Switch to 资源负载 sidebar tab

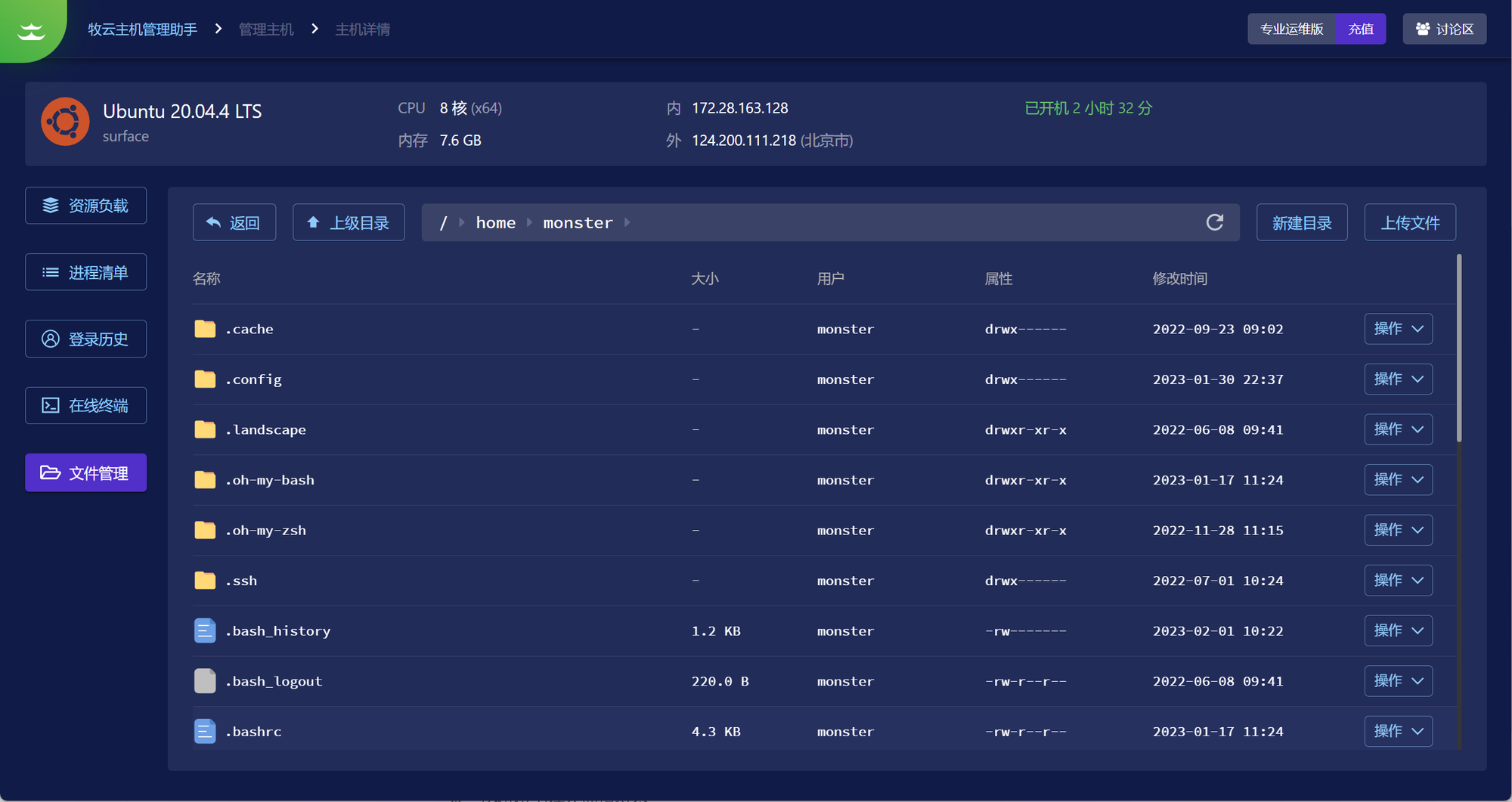(85, 206)
